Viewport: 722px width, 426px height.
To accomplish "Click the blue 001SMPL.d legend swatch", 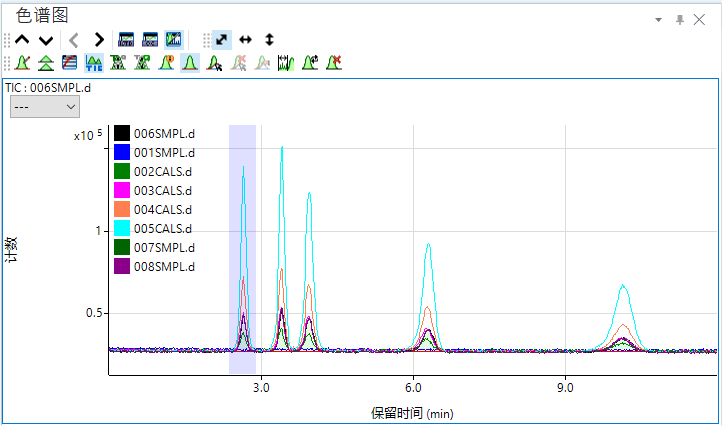I will (122, 152).
